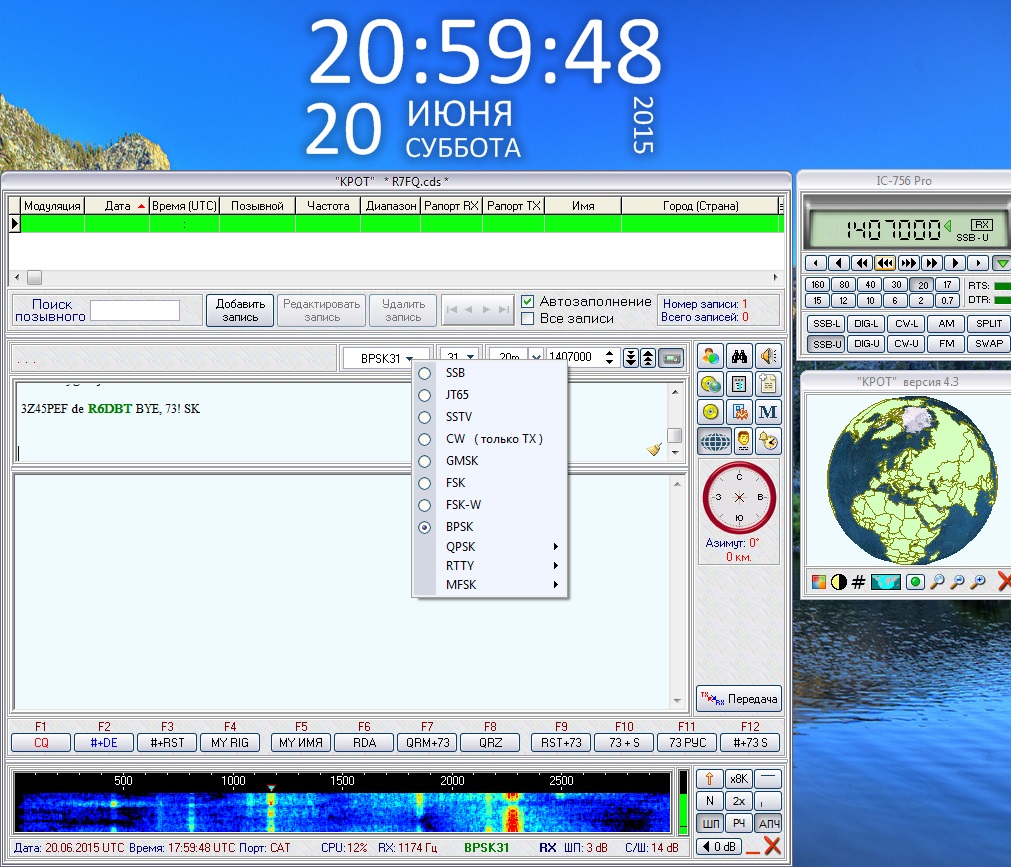The image size is (1011, 867).
Task: Open the bold M macros icon
Action: tap(768, 411)
